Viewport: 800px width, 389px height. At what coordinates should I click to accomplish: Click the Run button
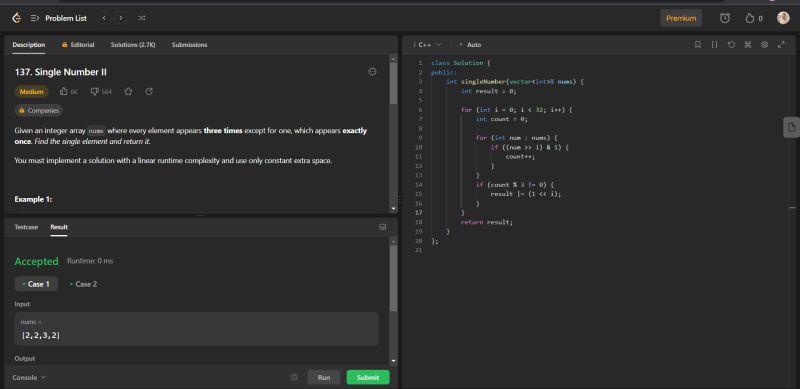tap(324, 378)
